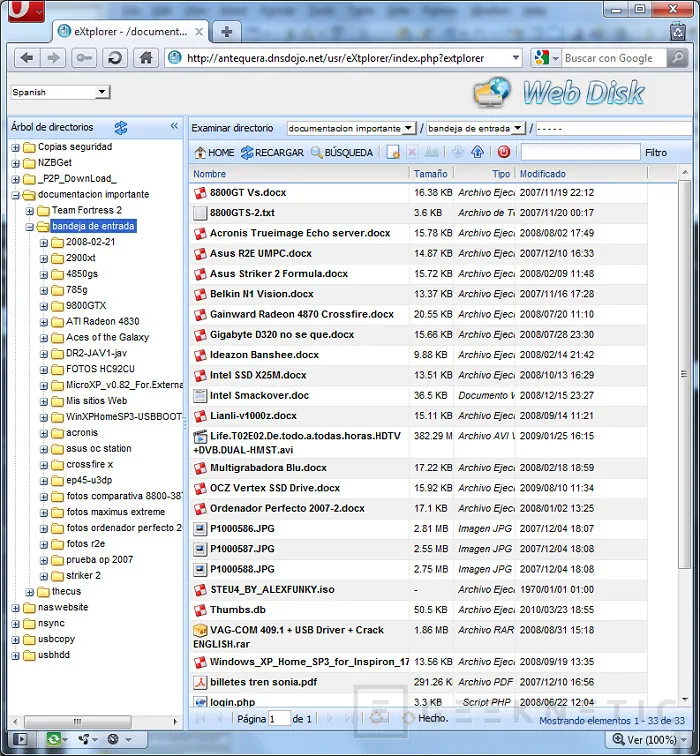Click the 'Buscar con Google' search field

(615, 58)
